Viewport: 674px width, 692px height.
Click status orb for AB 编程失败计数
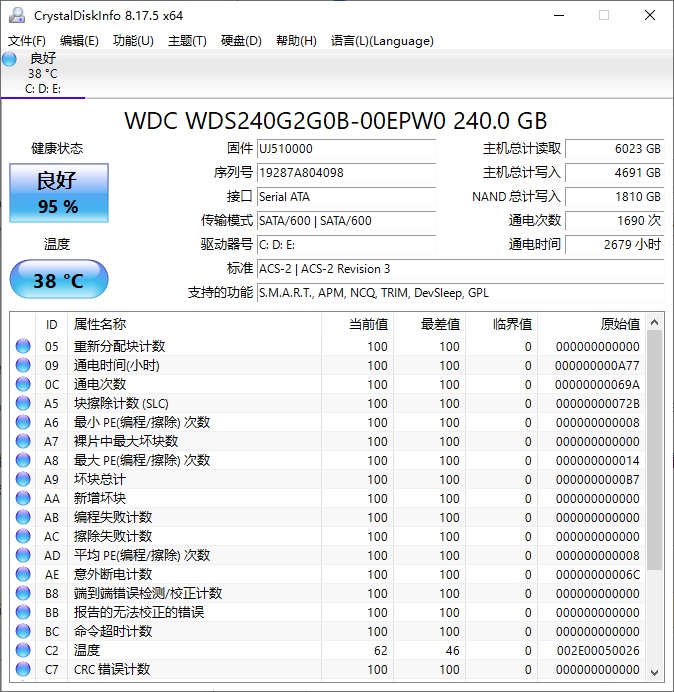(23, 517)
